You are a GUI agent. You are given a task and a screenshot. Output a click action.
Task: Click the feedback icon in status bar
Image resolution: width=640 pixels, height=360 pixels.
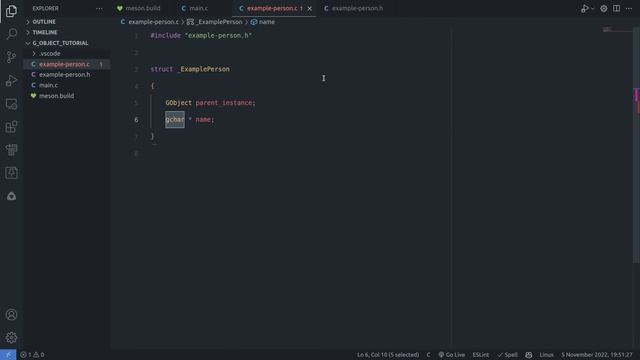[529, 355]
